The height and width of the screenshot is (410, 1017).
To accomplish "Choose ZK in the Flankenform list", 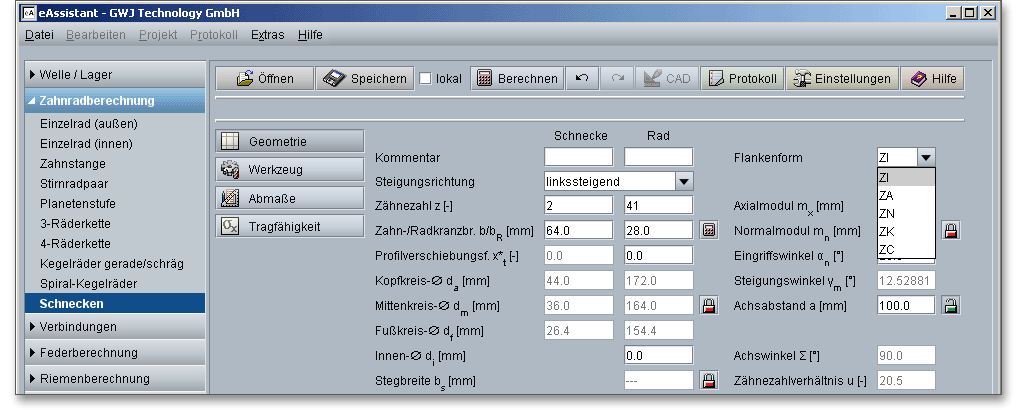I will (887, 231).
